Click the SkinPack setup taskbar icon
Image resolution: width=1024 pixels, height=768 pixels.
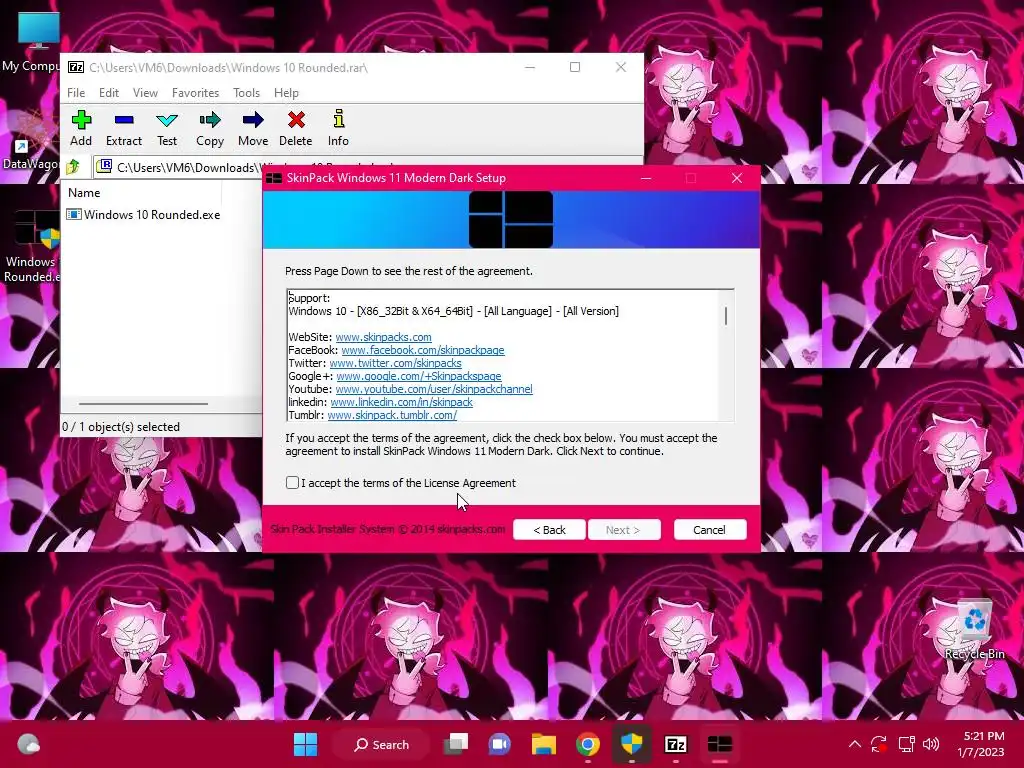(x=720, y=744)
